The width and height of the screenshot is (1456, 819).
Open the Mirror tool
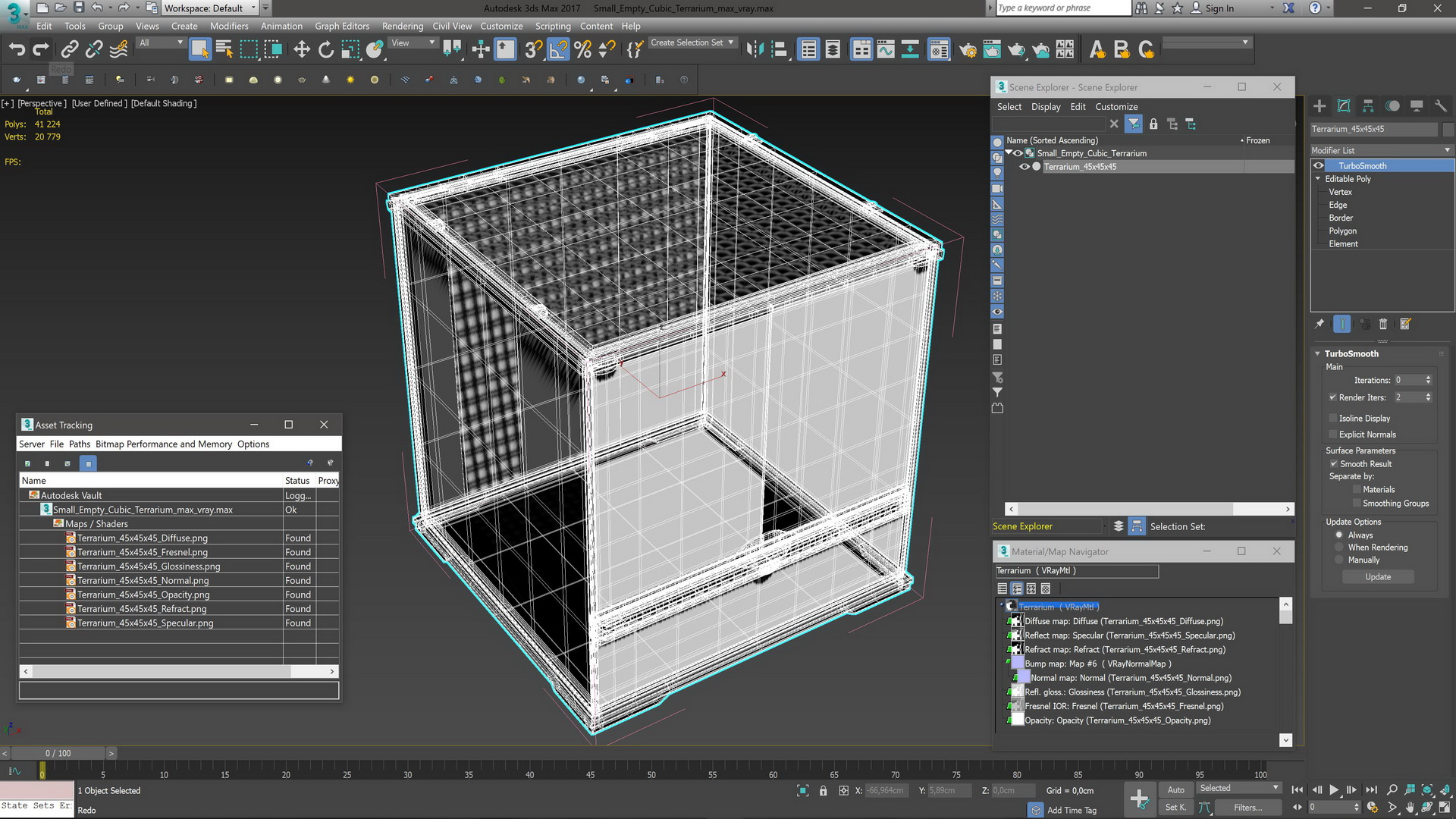click(755, 50)
